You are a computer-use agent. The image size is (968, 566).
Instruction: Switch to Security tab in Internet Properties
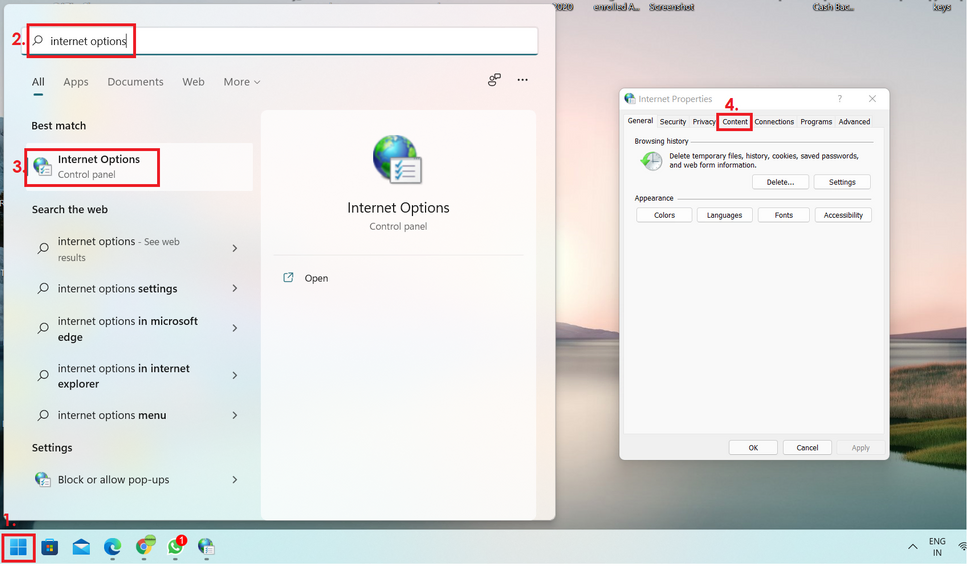673,122
